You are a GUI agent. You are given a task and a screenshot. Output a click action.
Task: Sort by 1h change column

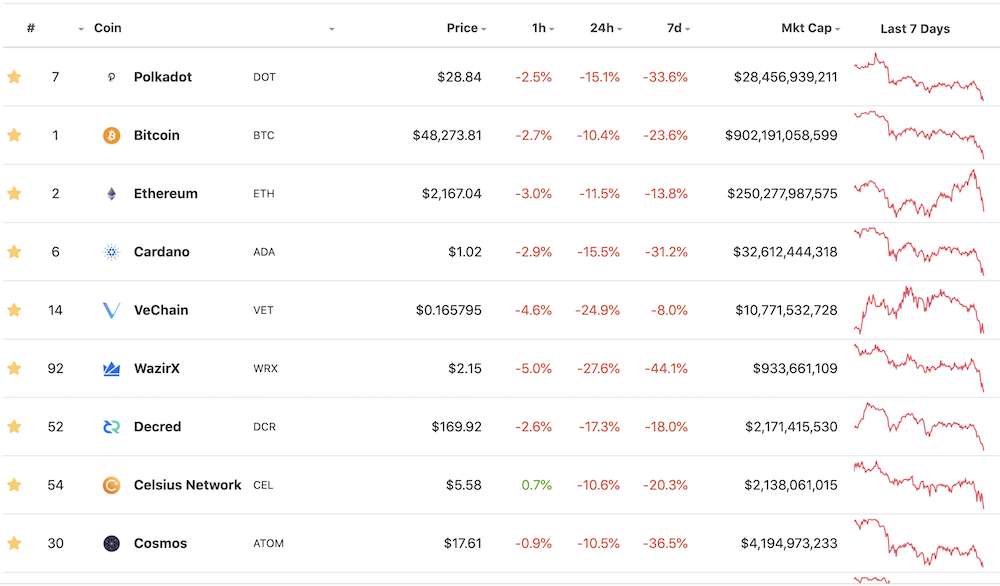[x=543, y=28]
